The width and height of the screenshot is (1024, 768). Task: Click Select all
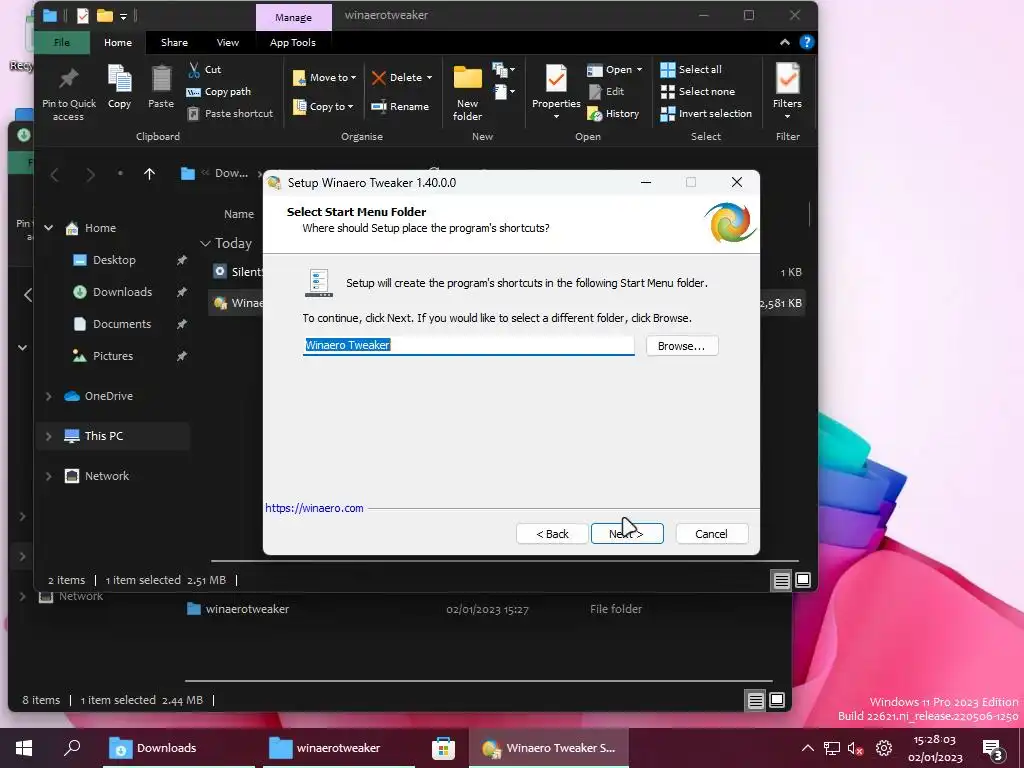point(691,69)
